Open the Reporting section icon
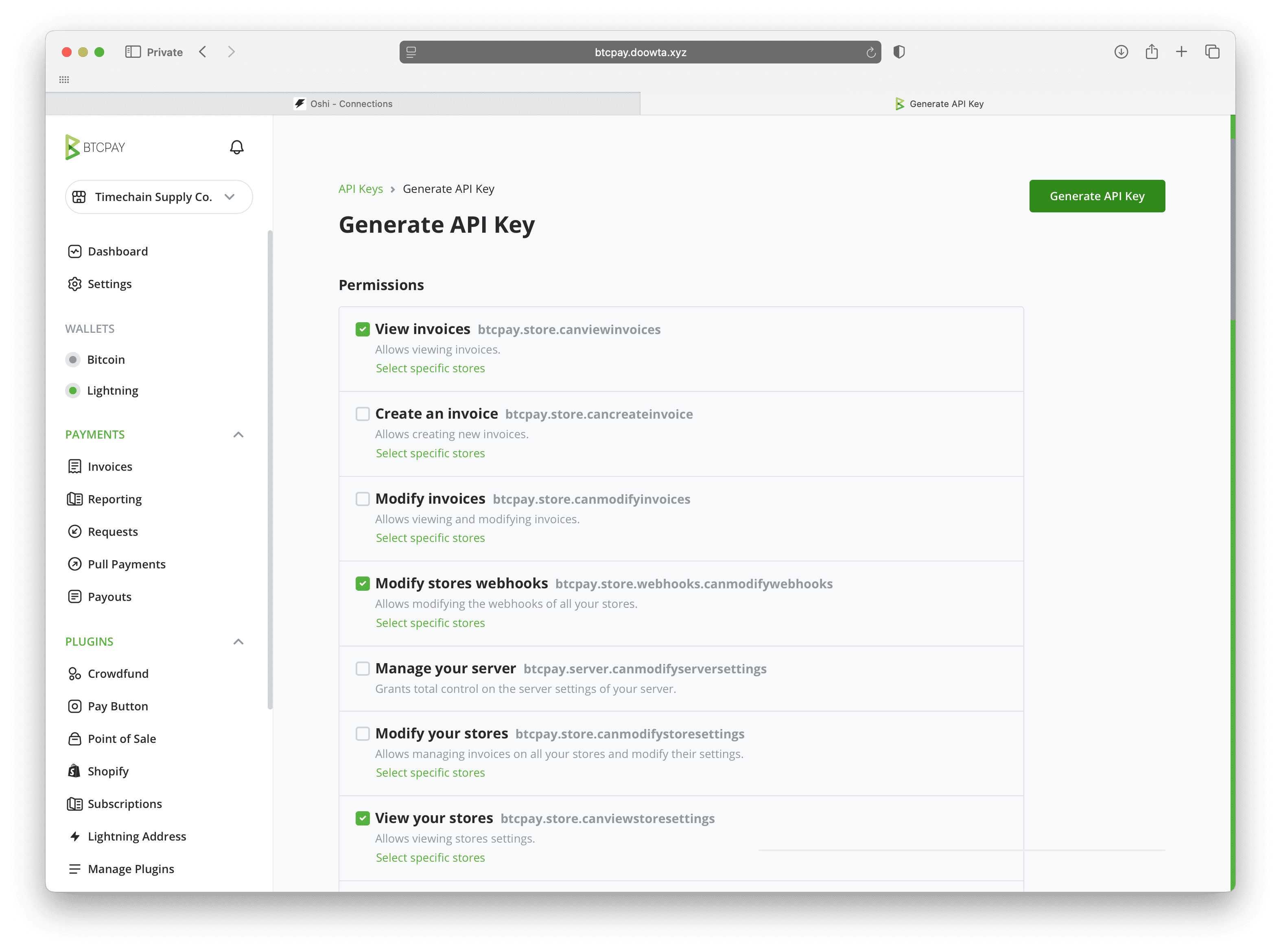This screenshot has height=952, width=1281. [75, 498]
